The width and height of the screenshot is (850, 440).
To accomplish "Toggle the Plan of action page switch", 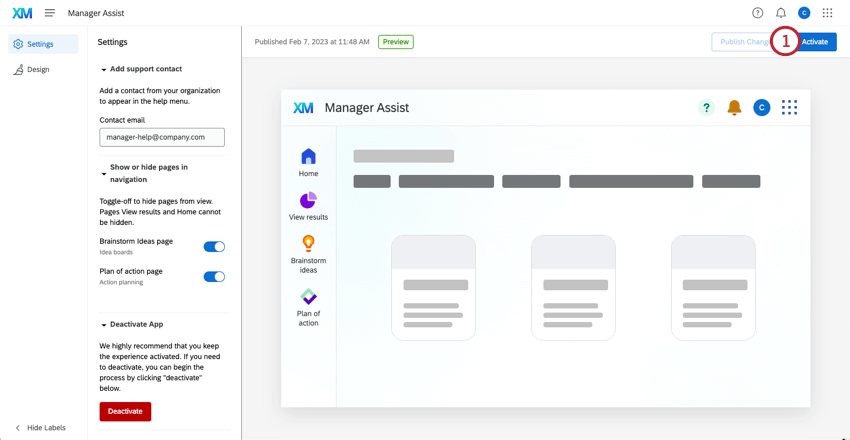I will [214, 276].
